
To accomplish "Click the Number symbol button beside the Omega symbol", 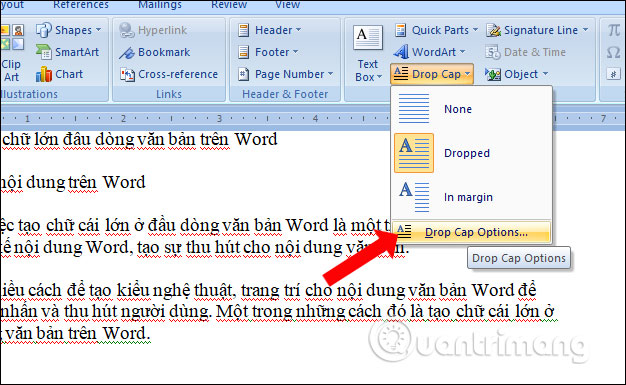I will (x=614, y=74).
